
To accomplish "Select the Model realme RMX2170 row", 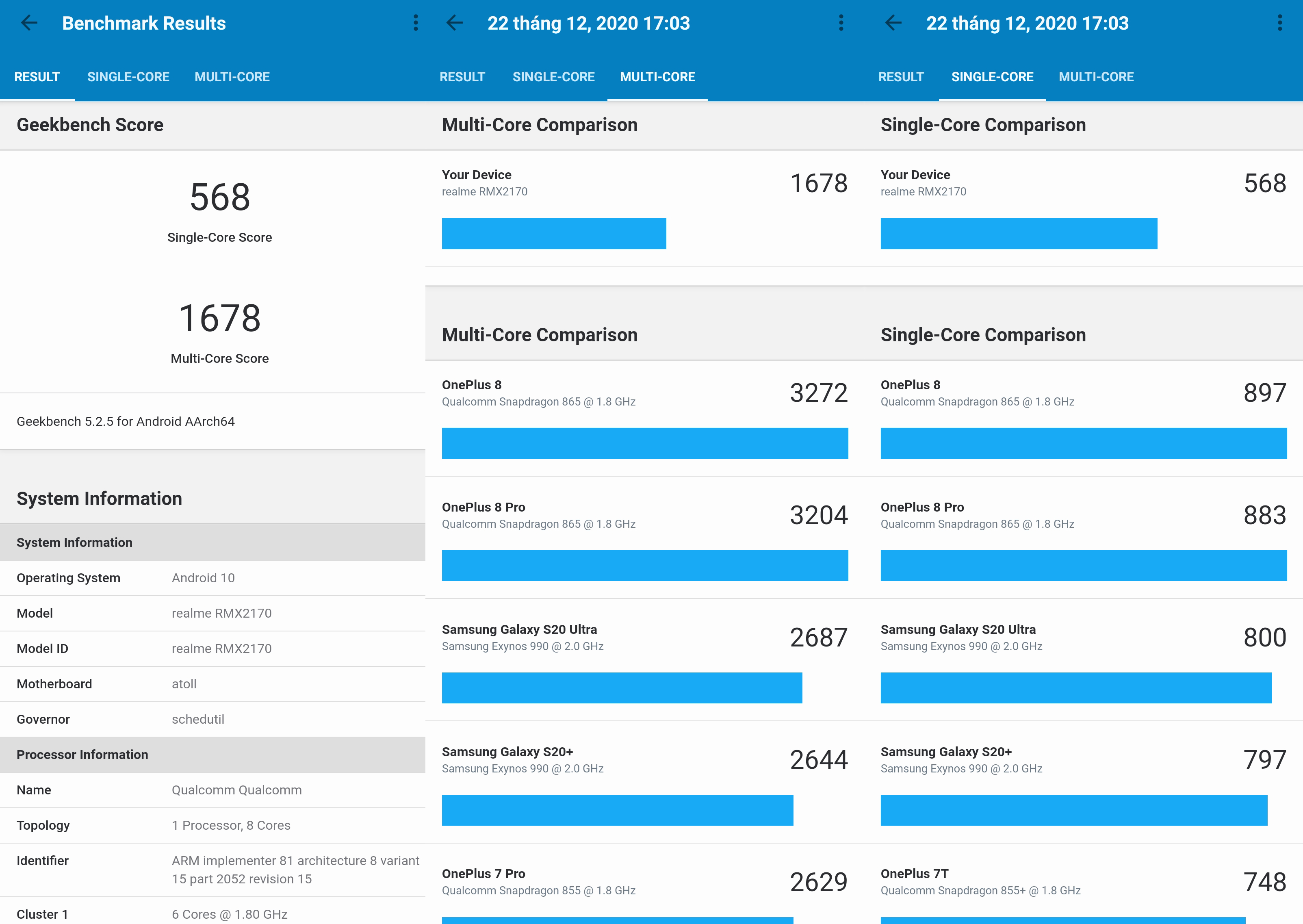I will point(213,613).
